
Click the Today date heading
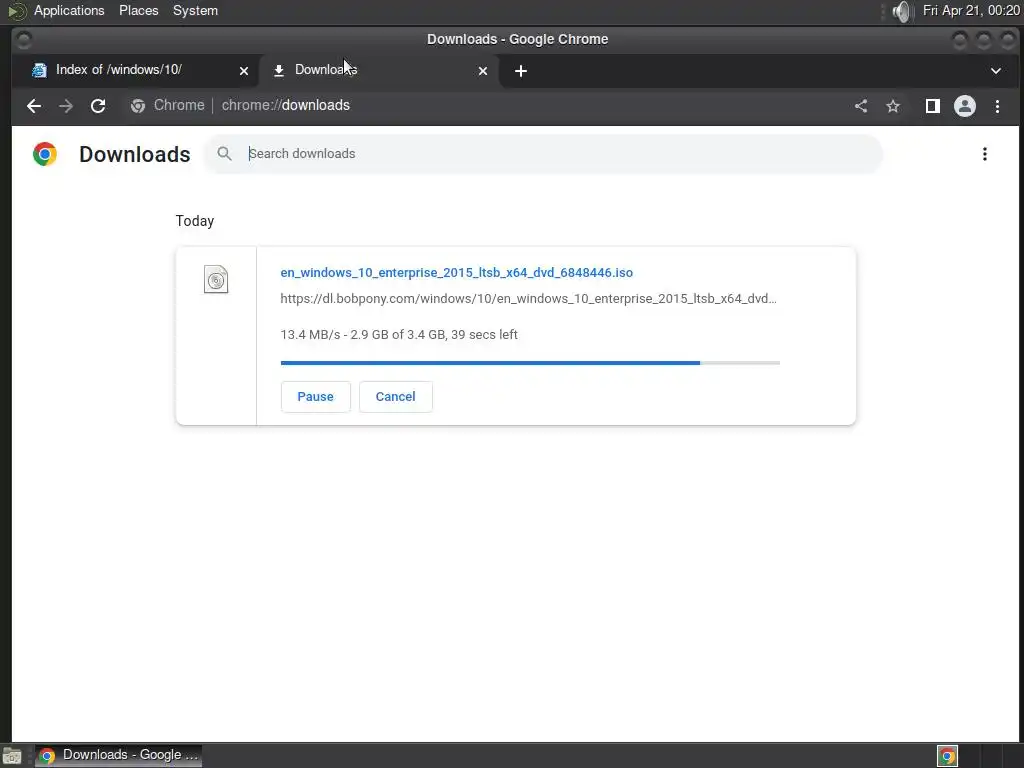195,221
